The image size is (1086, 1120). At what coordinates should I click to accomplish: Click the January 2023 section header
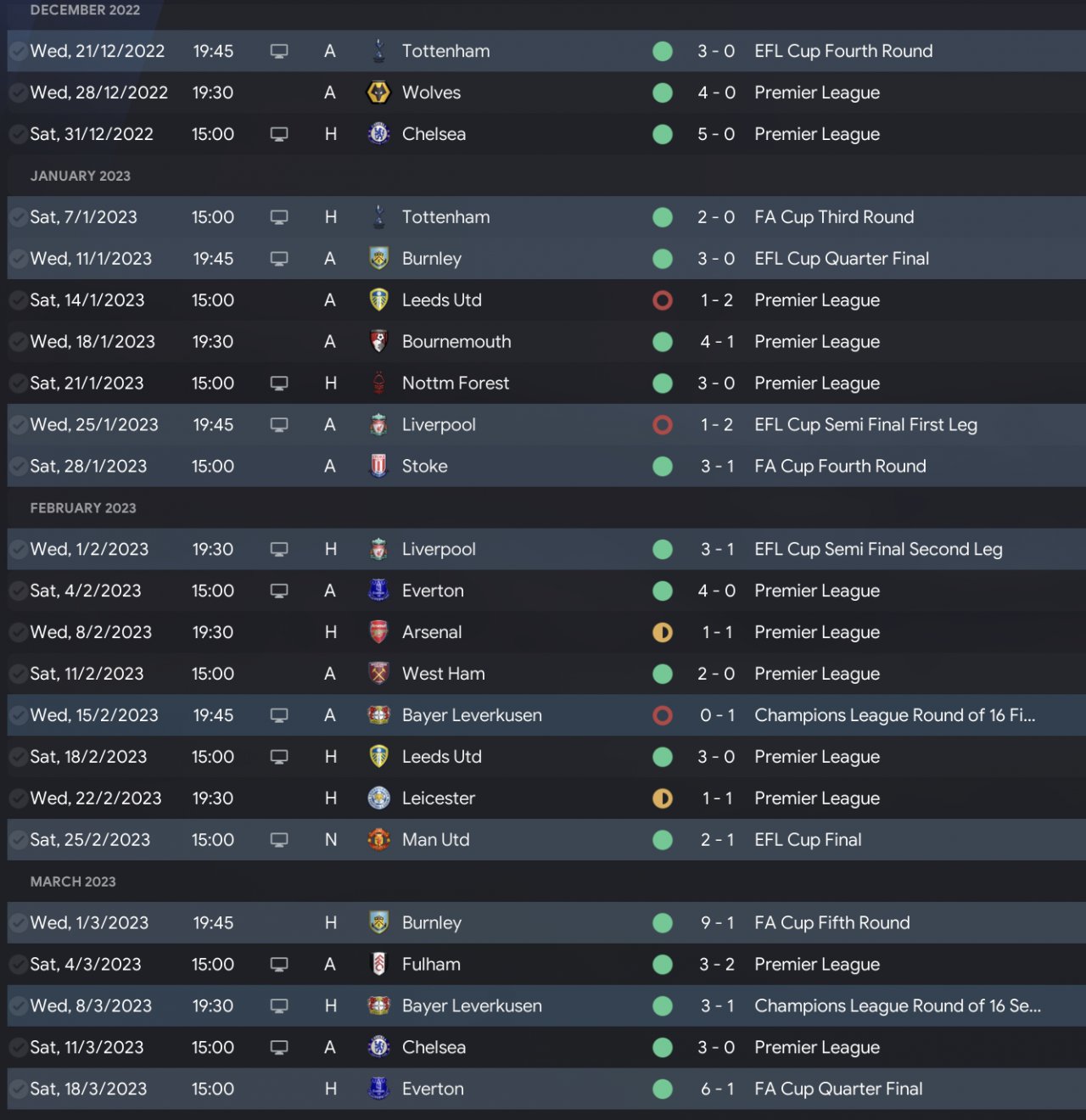pos(81,176)
